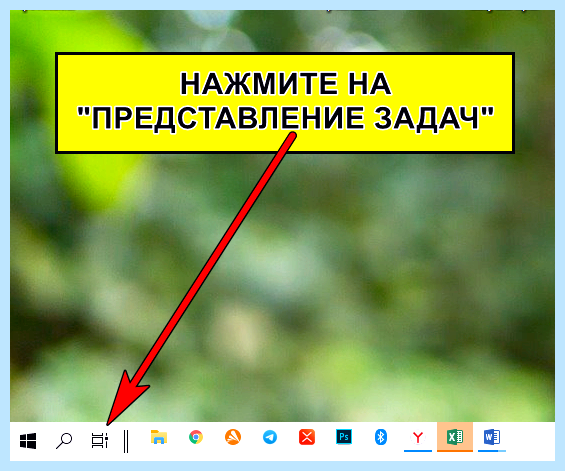
Task: Open Telegram from the taskbar
Action: pyautogui.click(x=270, y=437)
